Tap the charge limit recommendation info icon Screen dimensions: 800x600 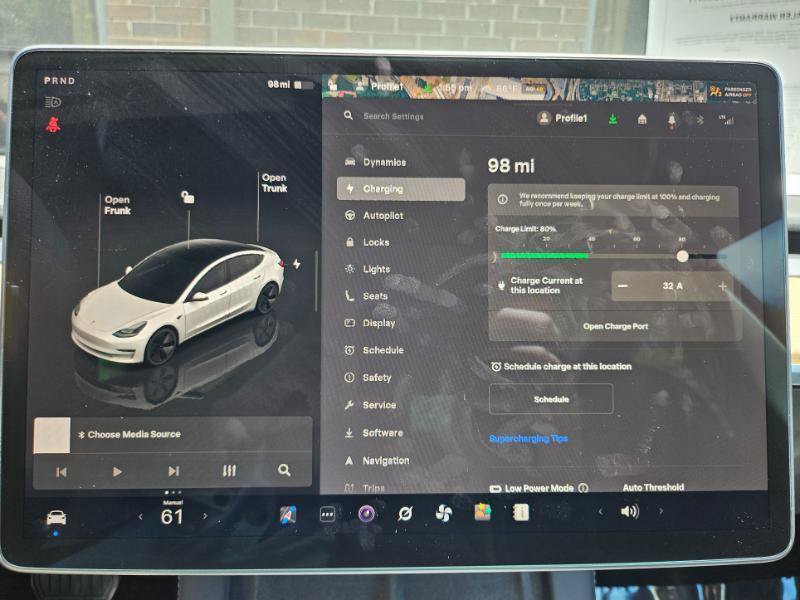[503, 199]
